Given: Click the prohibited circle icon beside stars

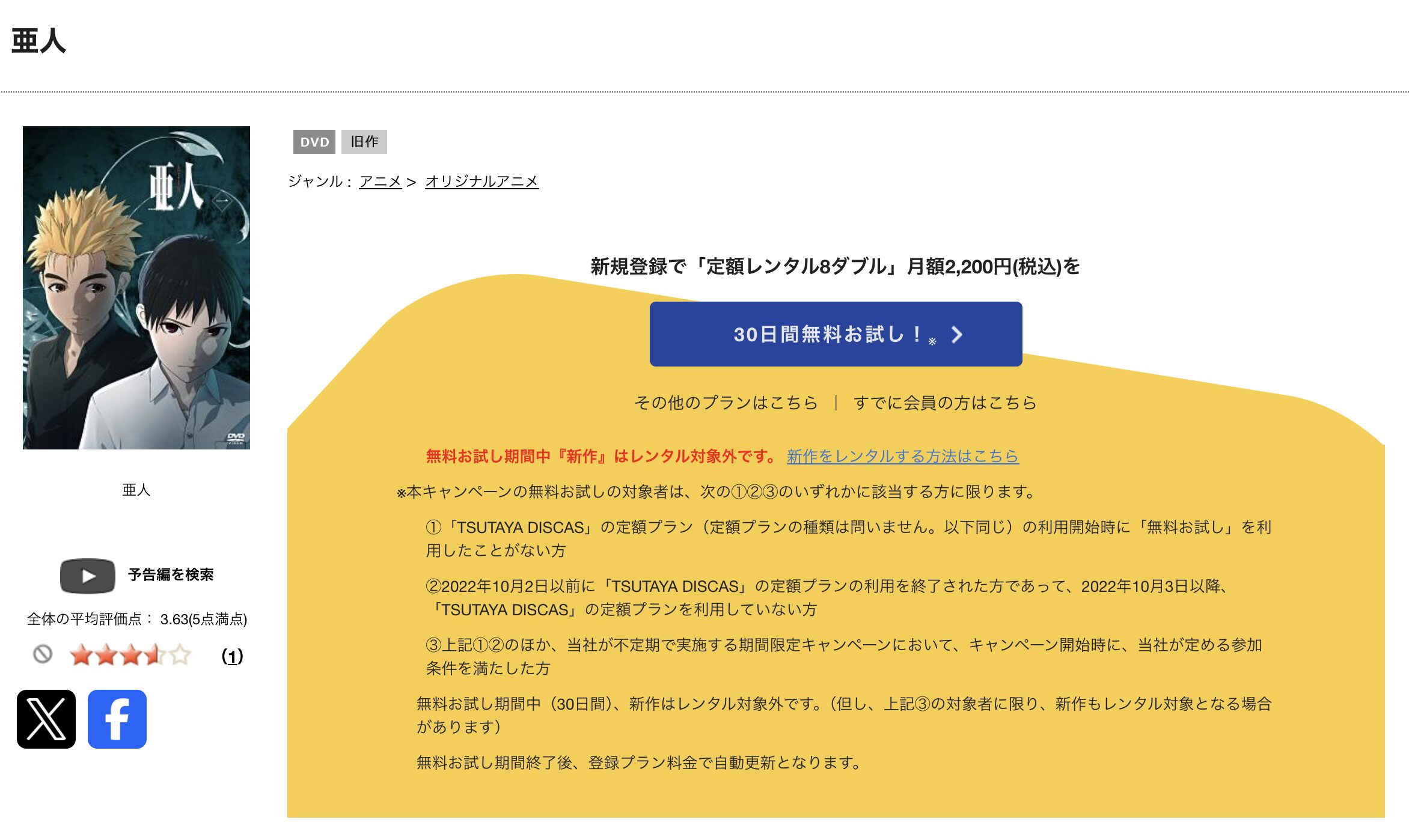Looking at the screenshot, I should click(43, 654).
